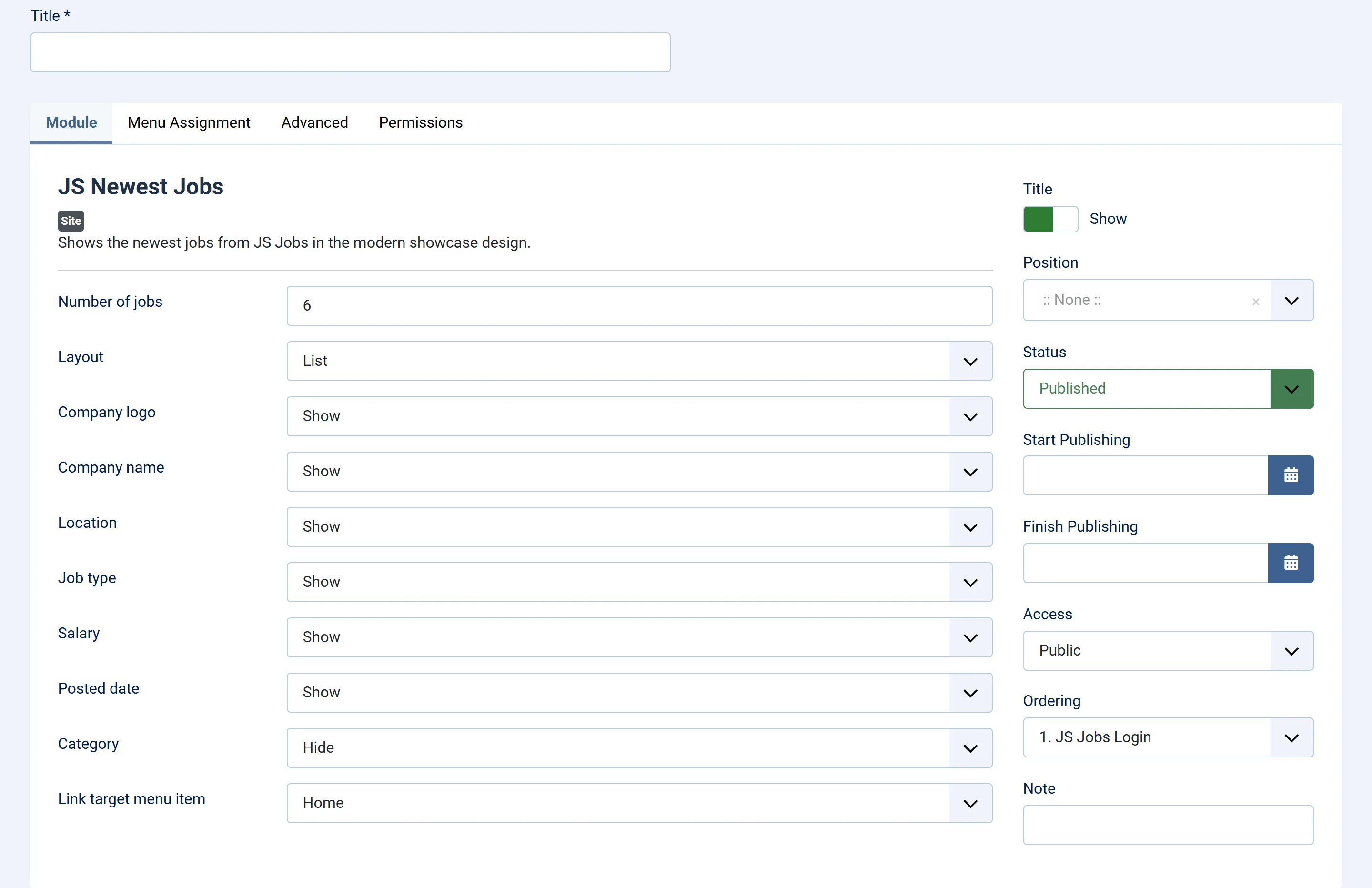
Task: Open the Location dropdown
Action: point(639,527)
